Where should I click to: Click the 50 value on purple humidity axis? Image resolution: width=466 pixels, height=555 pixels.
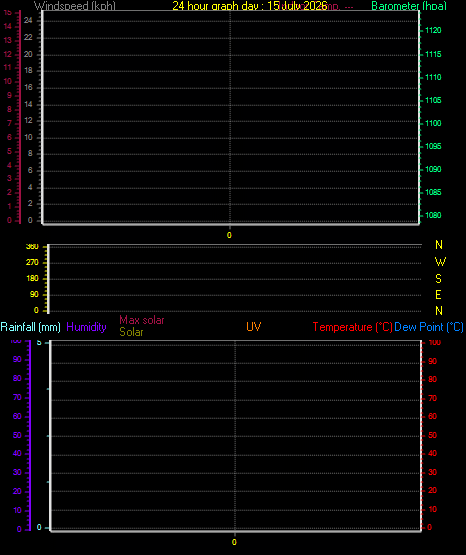(x=17, y=435)
